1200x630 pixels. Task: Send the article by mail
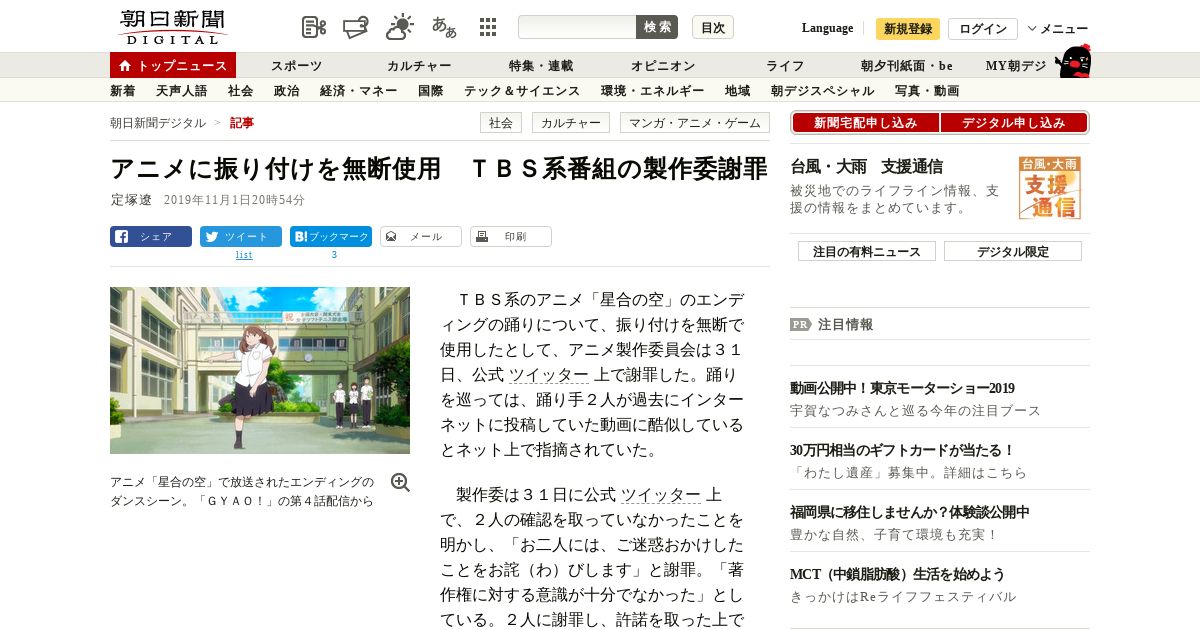(x=421, y=237)
